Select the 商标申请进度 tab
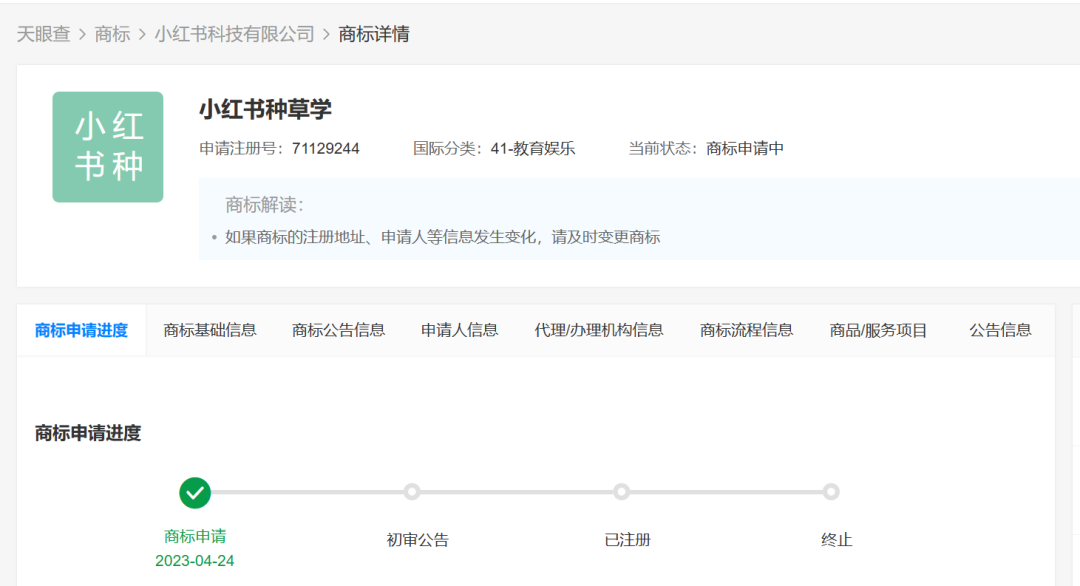This screenshot has height=586, width=1080. (81, 330)
